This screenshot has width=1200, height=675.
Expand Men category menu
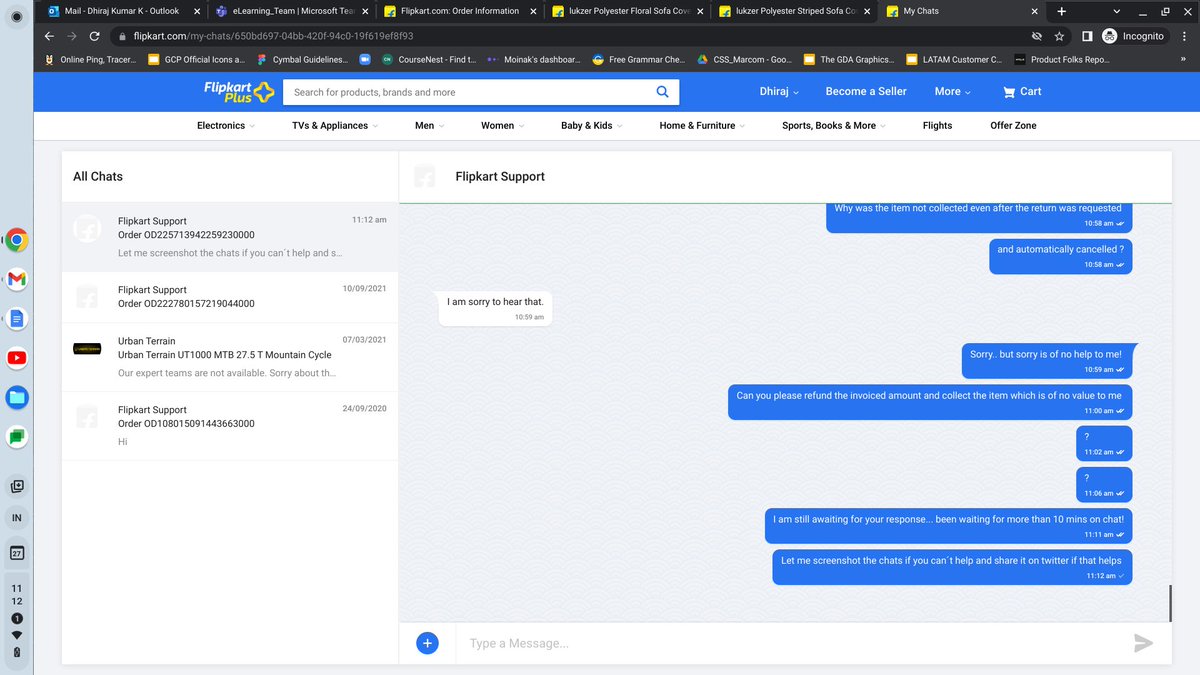[430, 126]
